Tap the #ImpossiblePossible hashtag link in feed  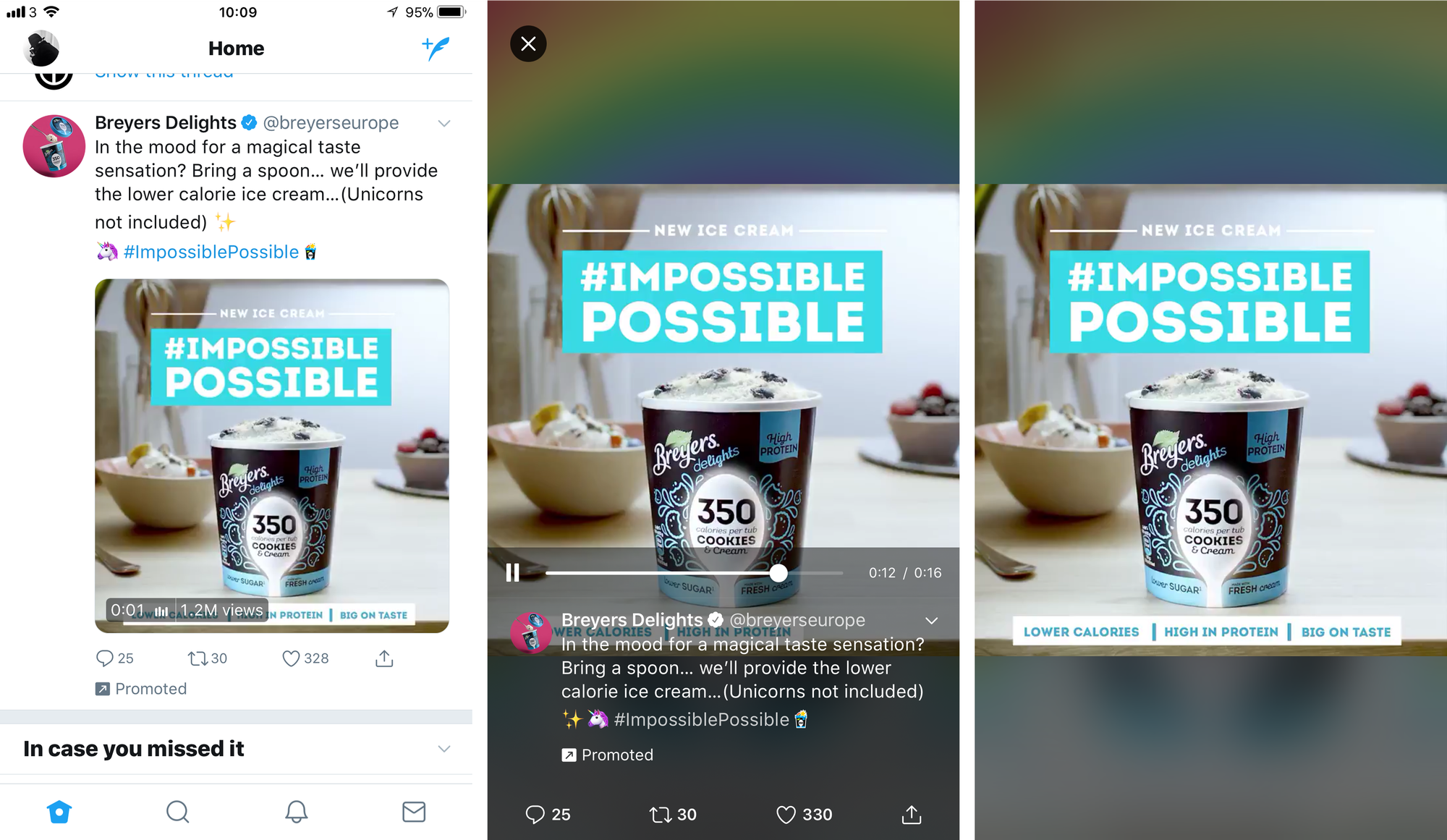point(211,252)
